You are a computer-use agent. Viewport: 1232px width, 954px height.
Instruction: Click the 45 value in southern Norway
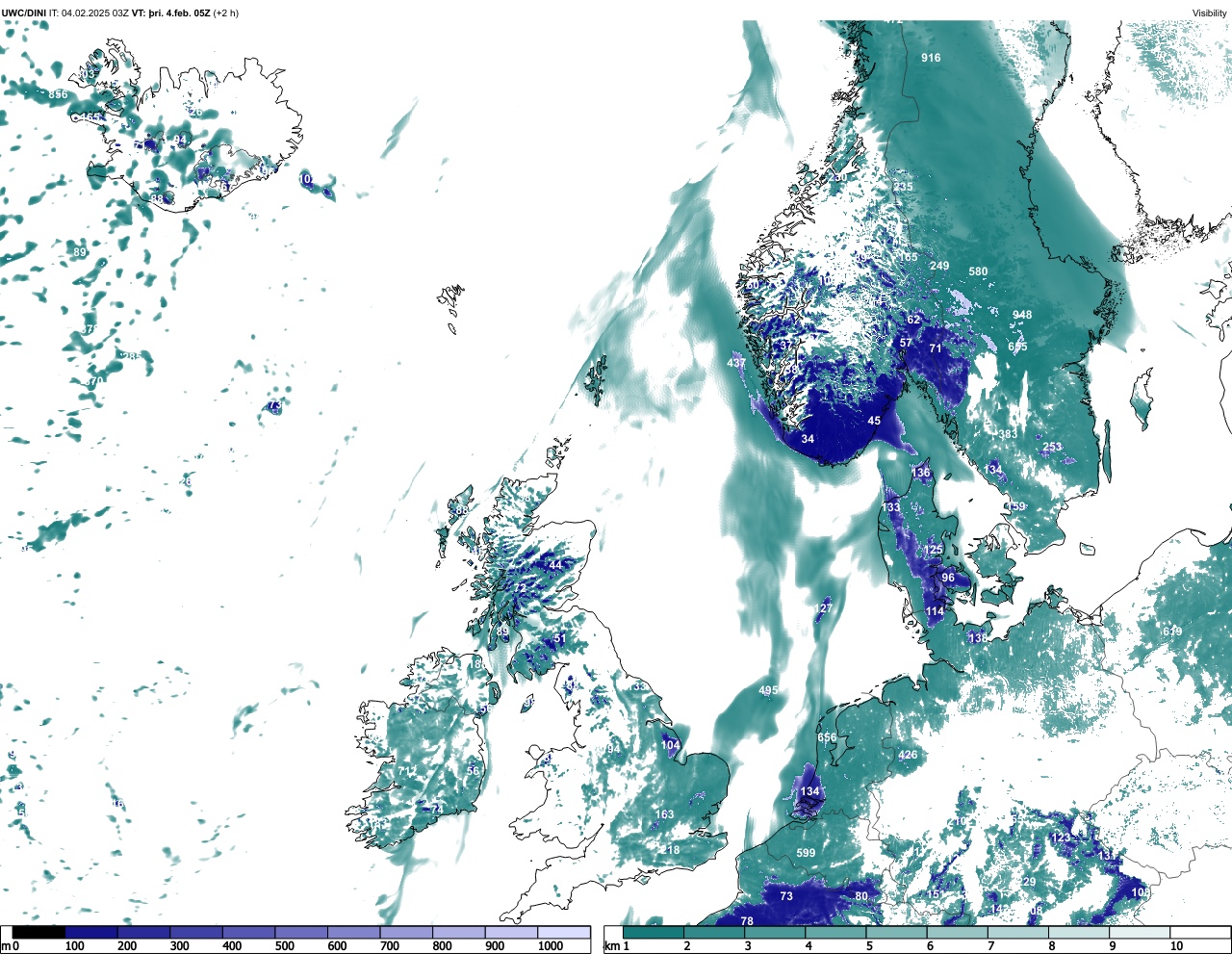pos(875,421)
